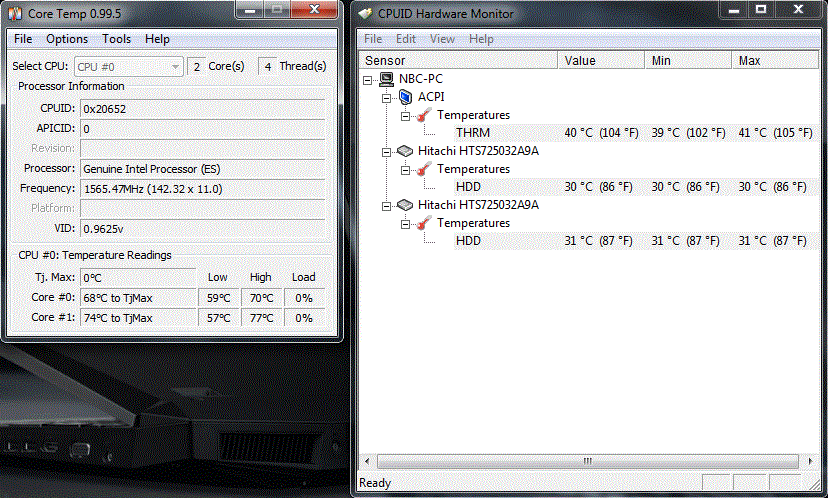Click the Core Temp title bar icon
The height and width of the screenshot is (498, 828).
tap(16, 13)
